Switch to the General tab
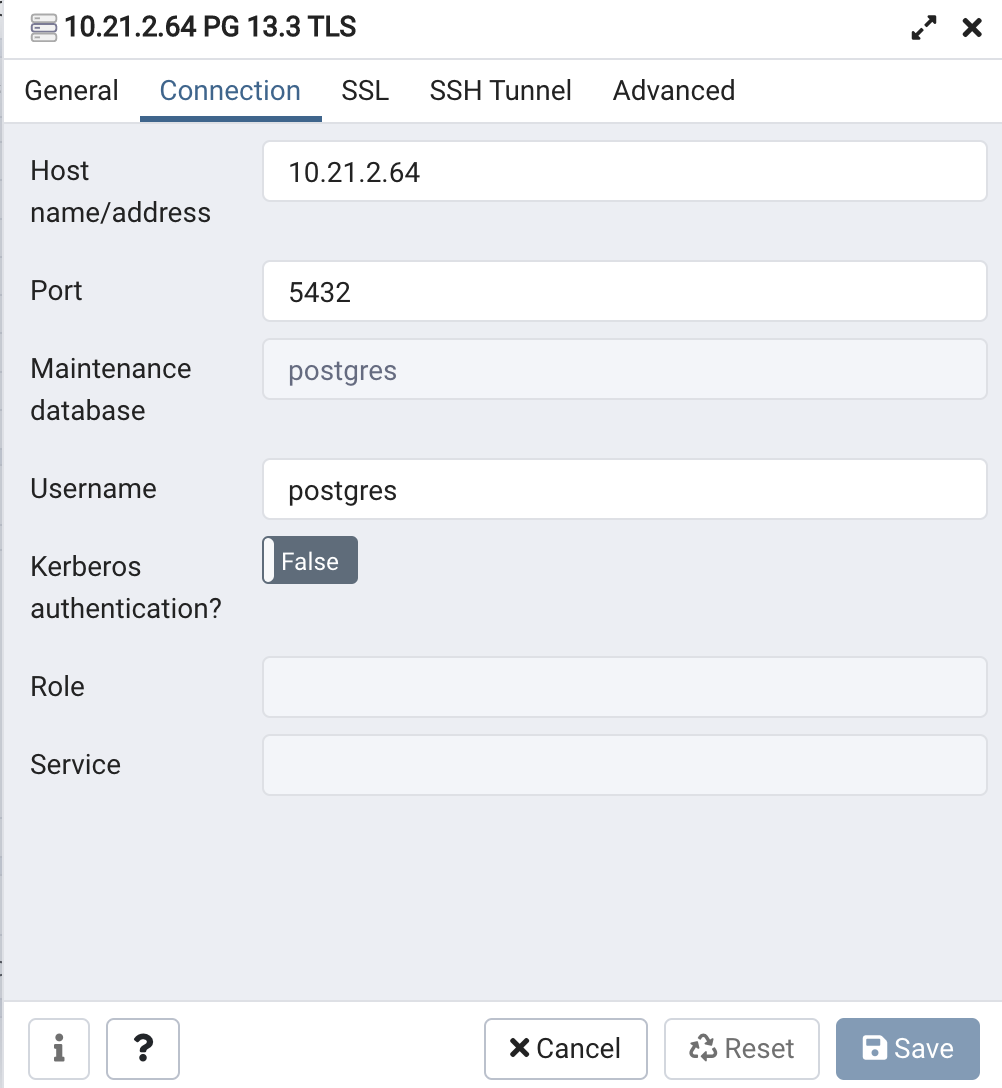The width and height of the screenshot is (1002, 1088). 71,91
